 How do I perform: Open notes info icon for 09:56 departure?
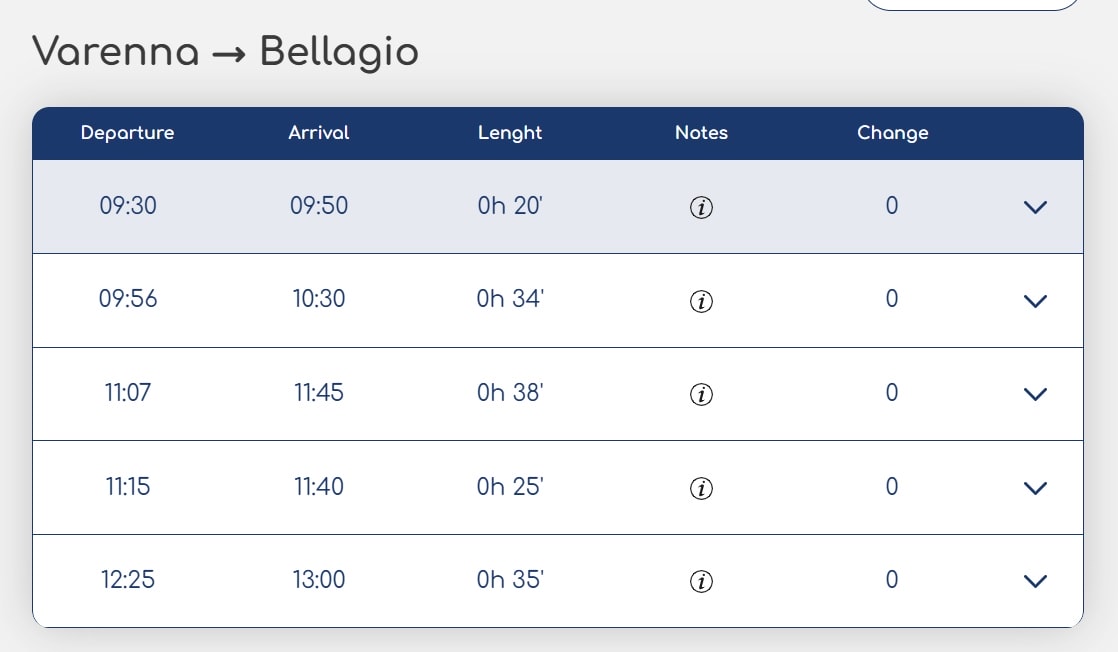701,301
